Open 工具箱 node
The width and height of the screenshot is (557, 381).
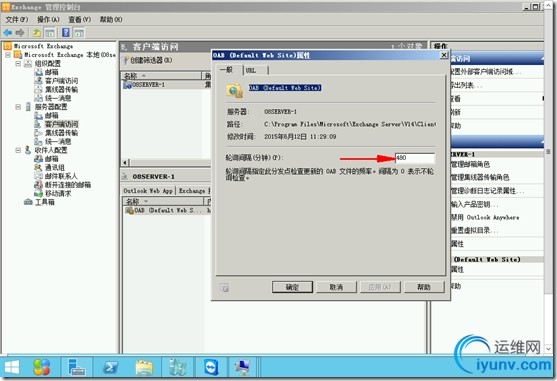click(45, 202)
